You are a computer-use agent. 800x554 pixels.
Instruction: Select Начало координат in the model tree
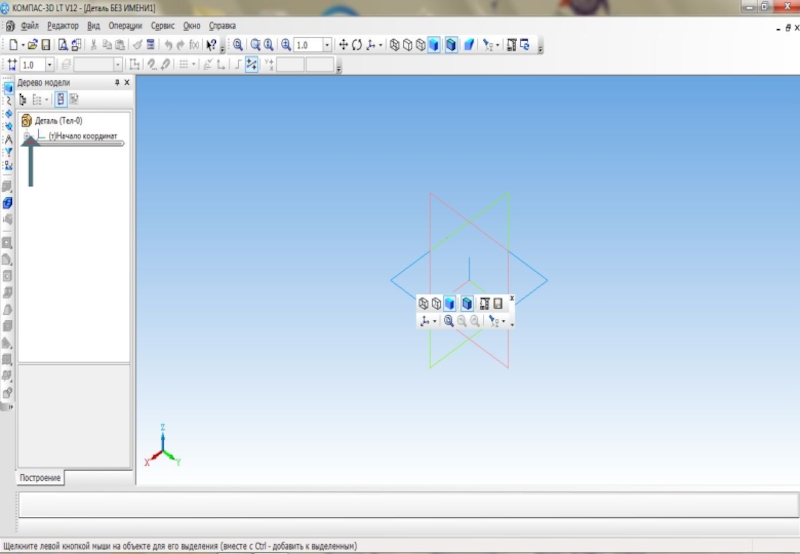coord(83,136)
